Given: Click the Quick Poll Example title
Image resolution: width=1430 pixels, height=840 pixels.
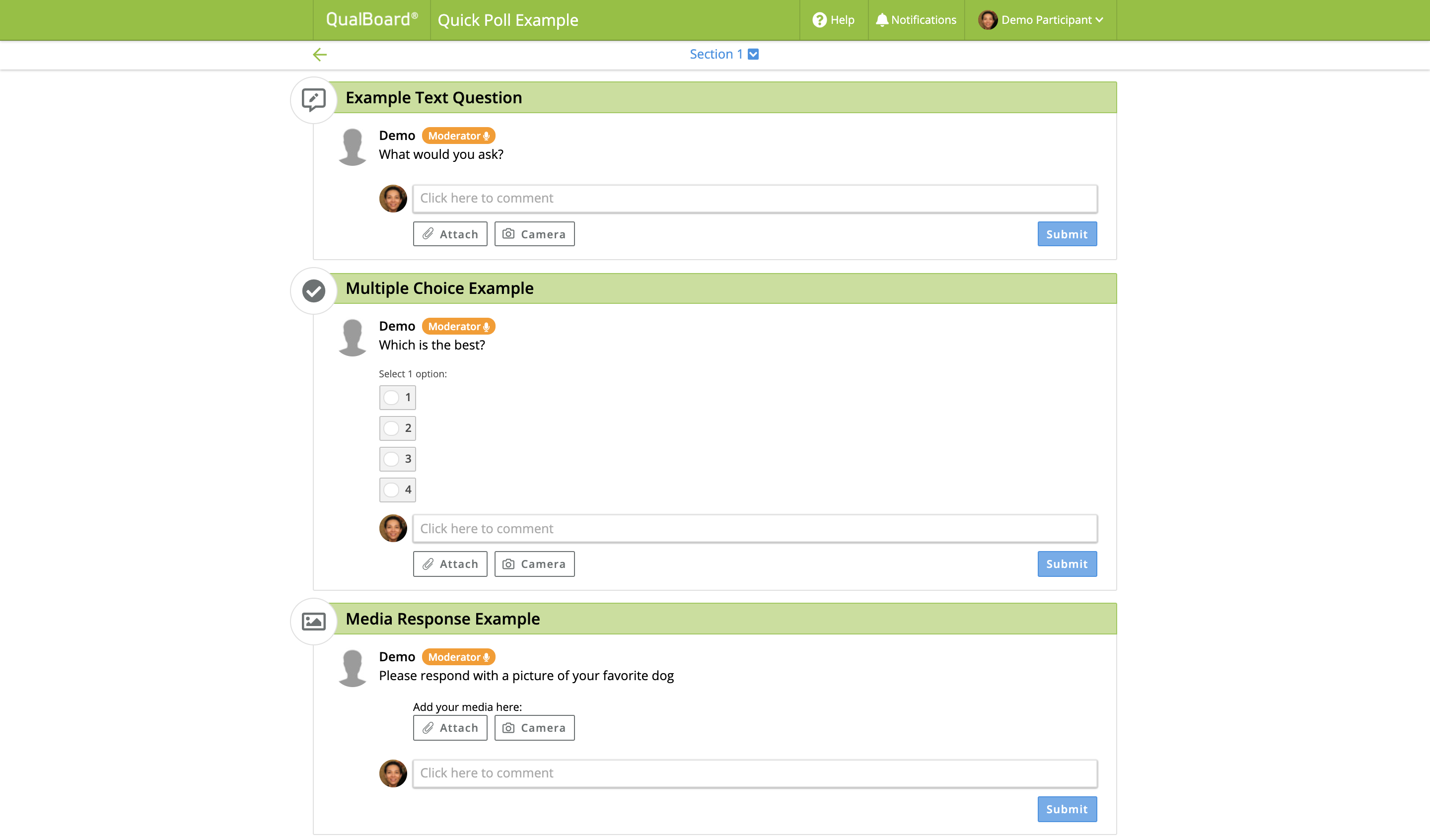Looking at the screenshot, I should click(x=508, y=20).
